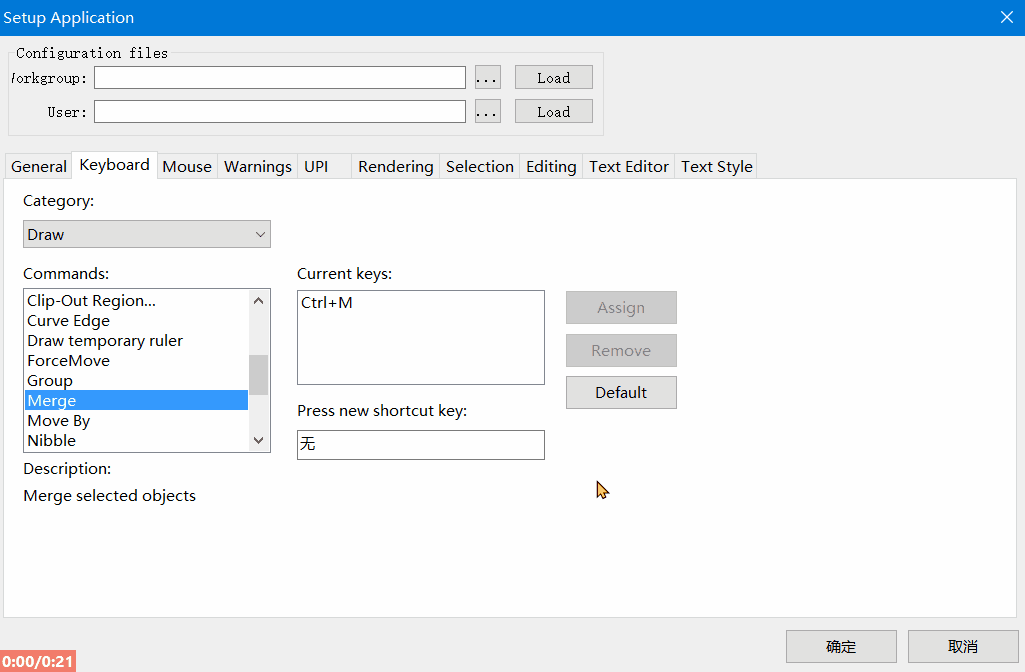Close the Setup Application dialog
The height and width of the screenshot is (672, 1025).
click(x=1007, y=17)
